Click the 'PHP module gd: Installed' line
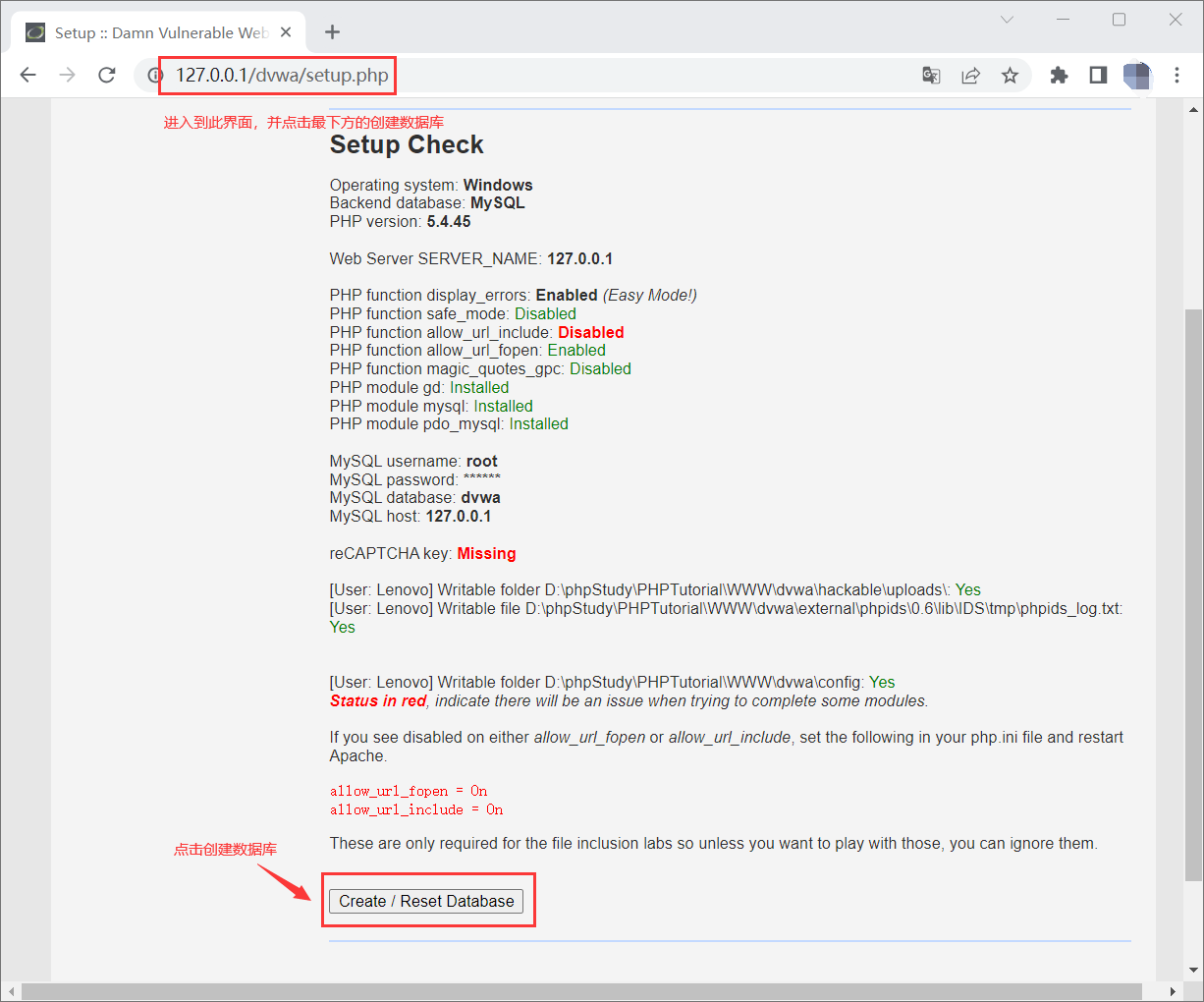Image resolution: width=1204 pixels, height=1002 pixels. click(419, 387)
